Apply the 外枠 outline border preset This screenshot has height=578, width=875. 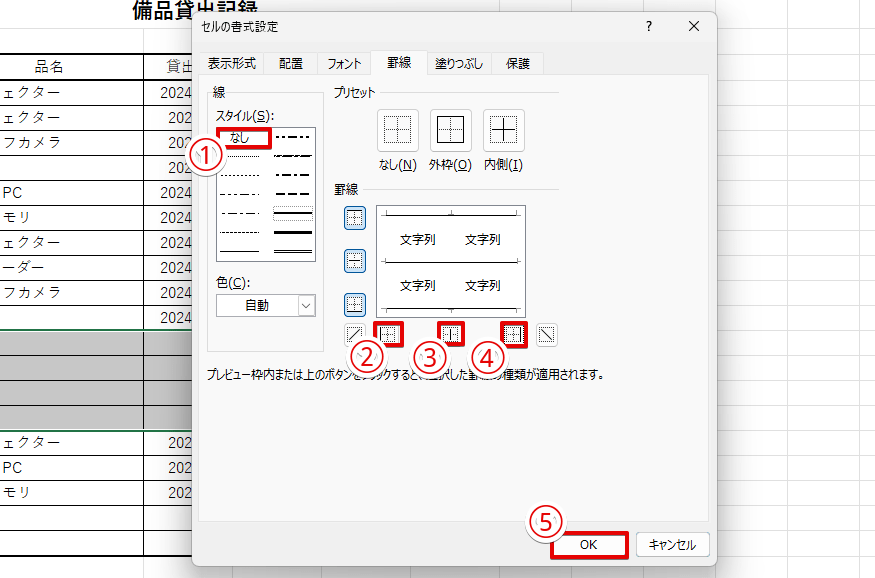(x=450, y=130)
